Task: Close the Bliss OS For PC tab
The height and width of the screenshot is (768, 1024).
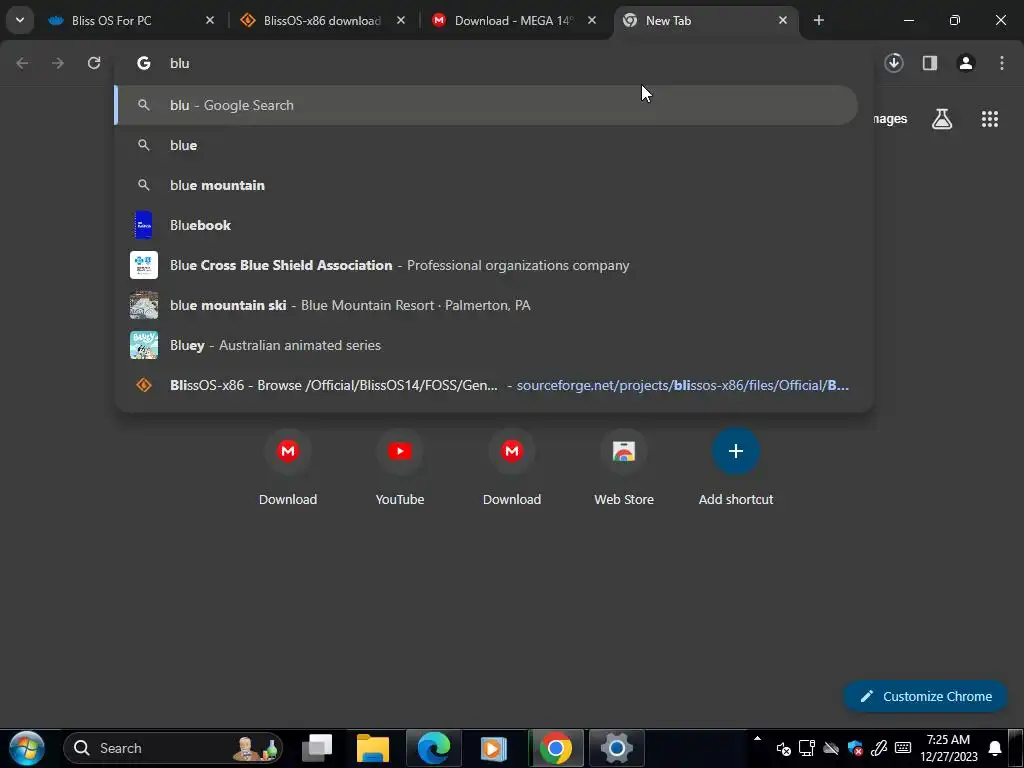Action: (x=210, y=20)
